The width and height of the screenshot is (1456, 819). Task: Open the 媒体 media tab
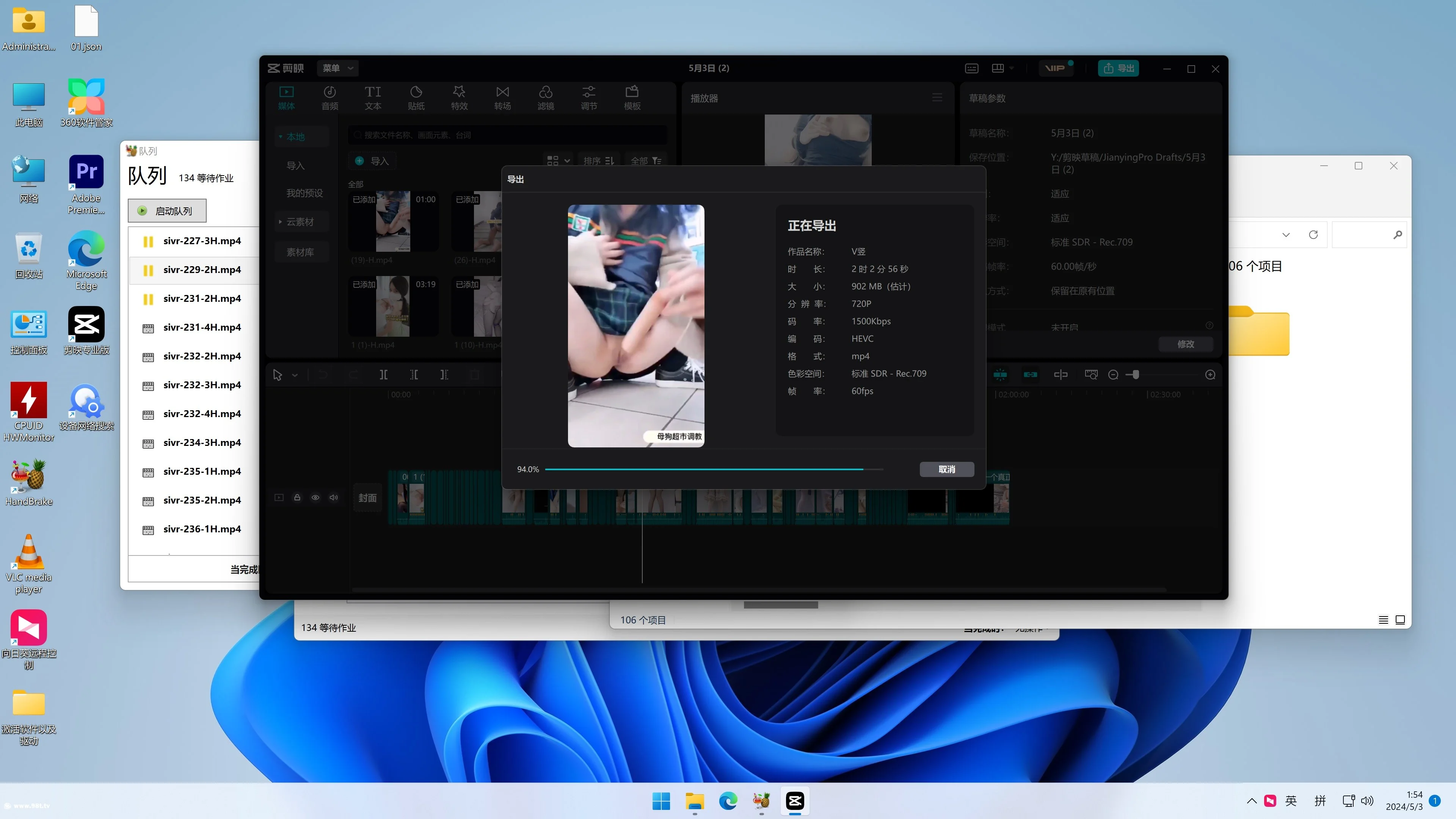287,97
